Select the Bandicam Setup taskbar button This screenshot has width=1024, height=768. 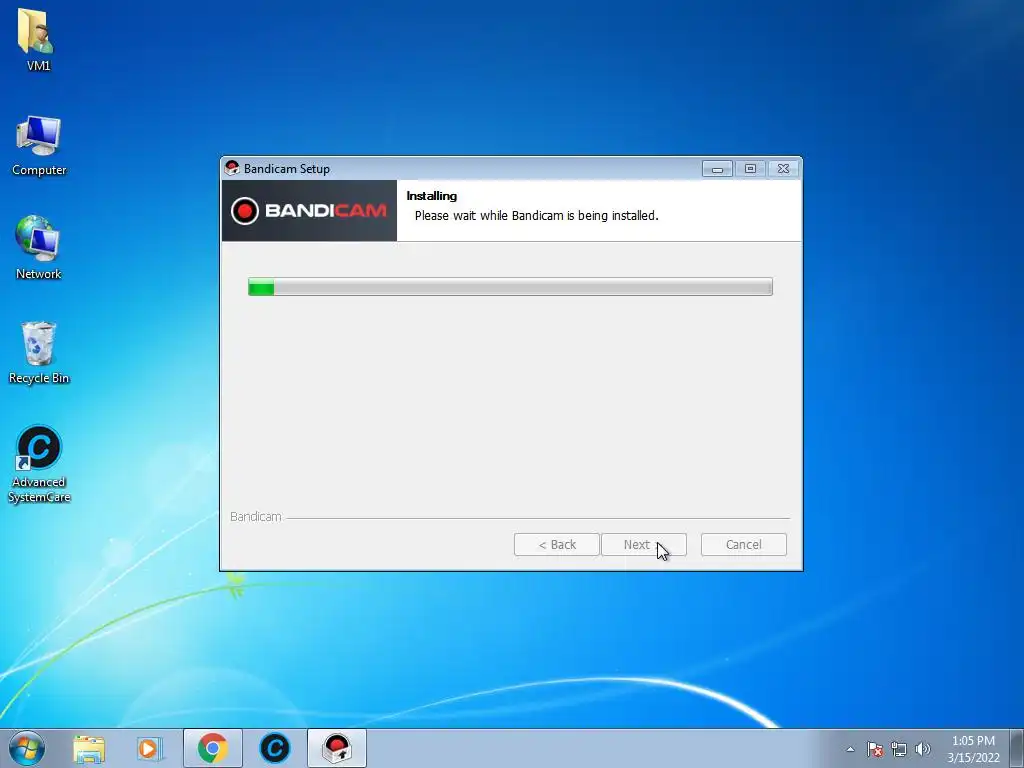[337, 748]
